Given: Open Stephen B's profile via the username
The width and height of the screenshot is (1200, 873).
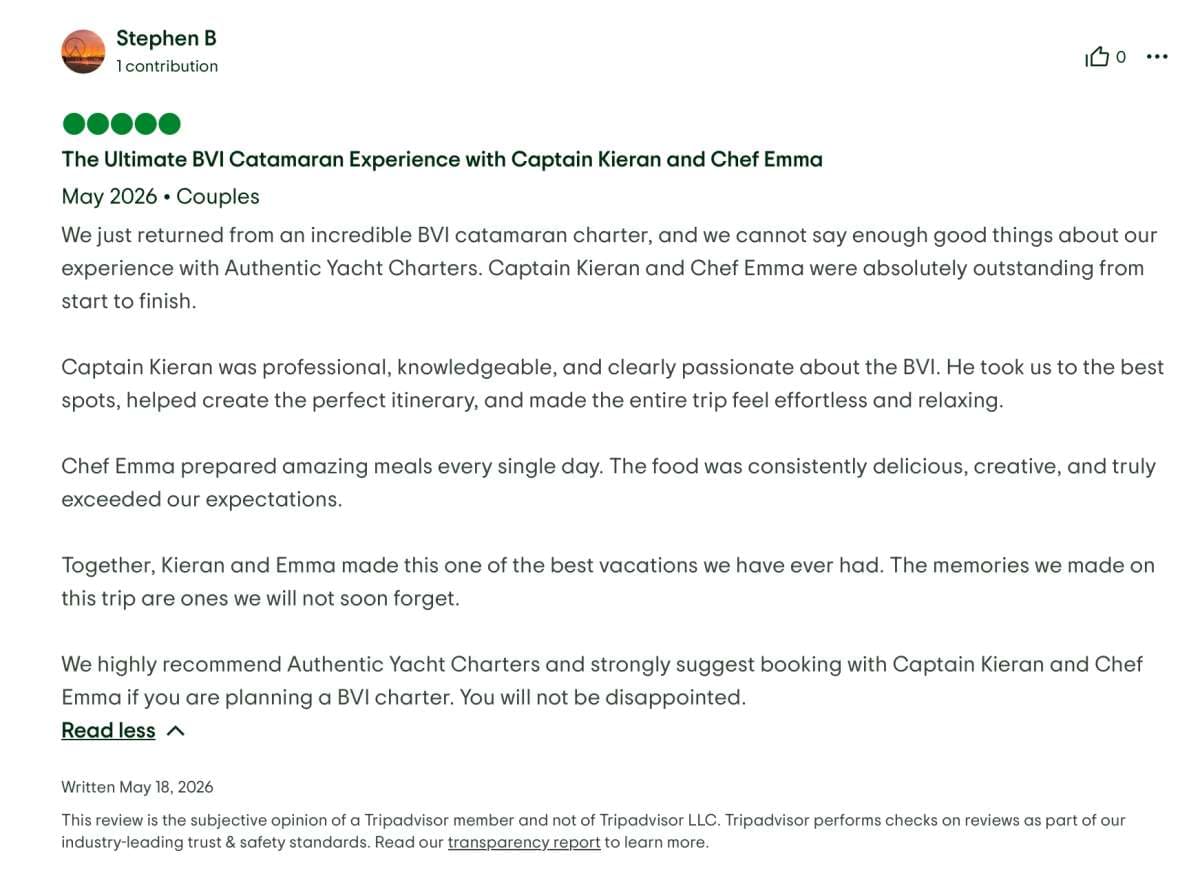Looking at the screenshot, I should click(x=166, y=38).
